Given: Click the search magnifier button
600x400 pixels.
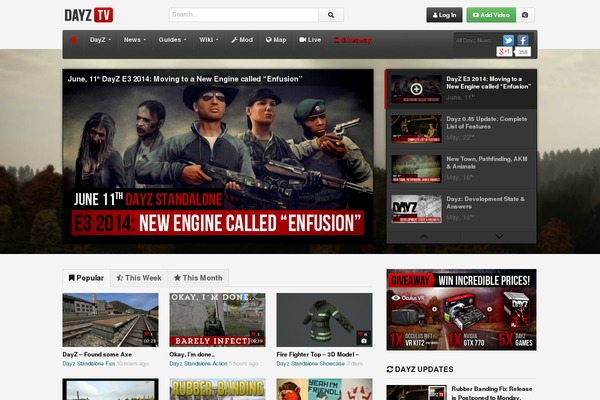Looking at the screenshot, I should 331,15.
